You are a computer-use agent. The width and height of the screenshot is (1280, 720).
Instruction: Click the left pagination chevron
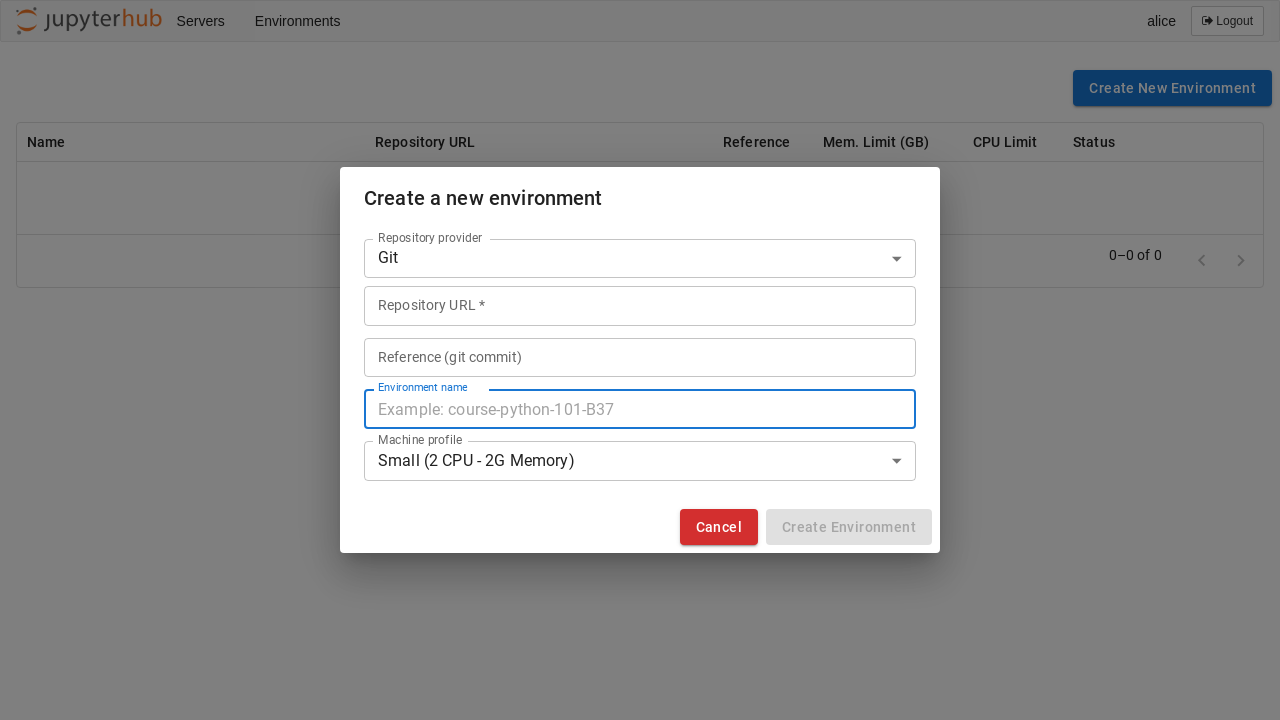coord(1201,260)
